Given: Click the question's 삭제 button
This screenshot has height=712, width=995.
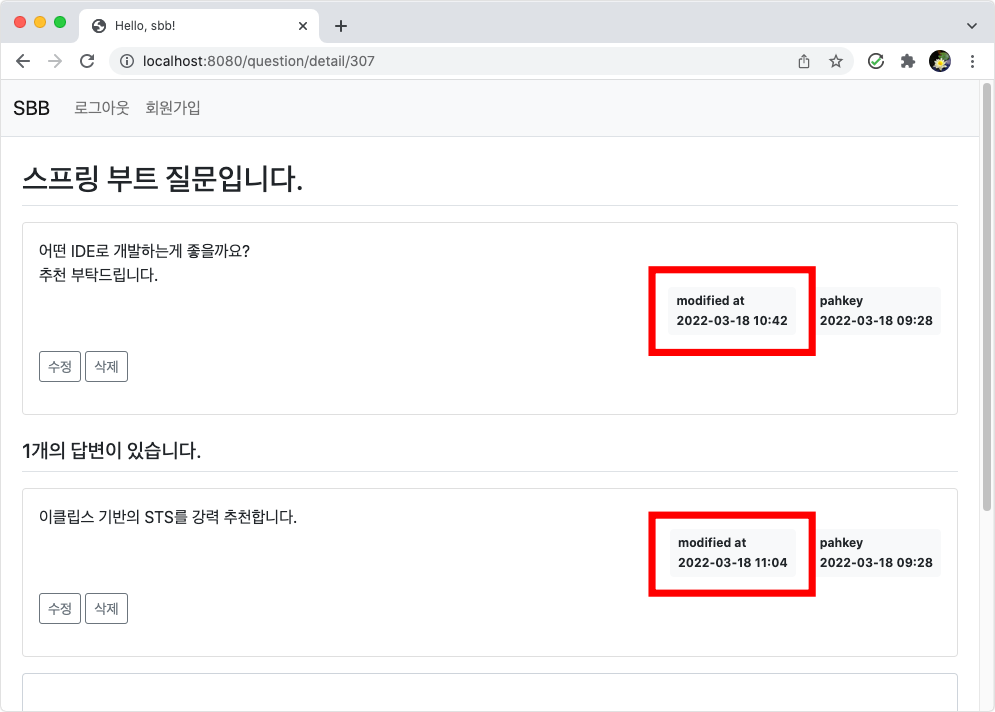Looking at the screenshot, I should click(x=107, y=367).
